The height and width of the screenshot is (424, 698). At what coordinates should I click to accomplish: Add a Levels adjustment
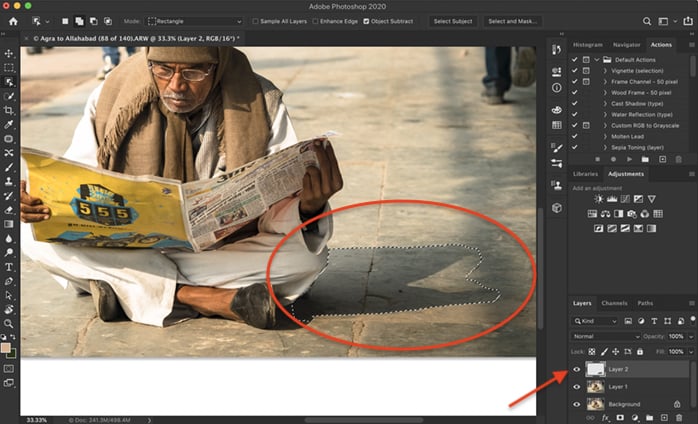612,199
